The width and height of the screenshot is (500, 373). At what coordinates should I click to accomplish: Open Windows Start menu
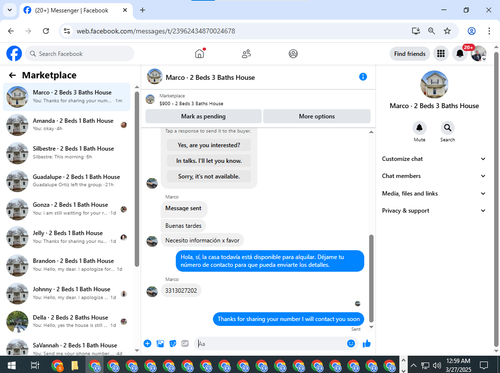11,365
